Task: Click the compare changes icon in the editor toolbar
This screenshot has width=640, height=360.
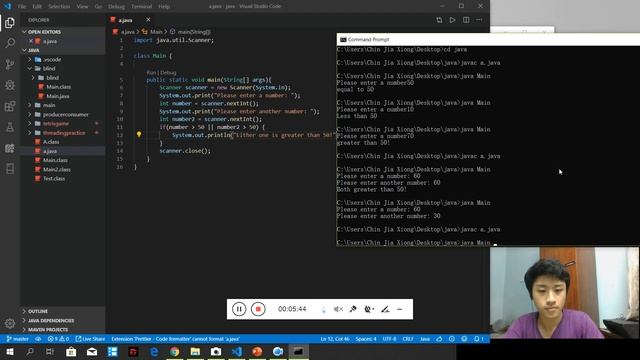Action: 439,20
